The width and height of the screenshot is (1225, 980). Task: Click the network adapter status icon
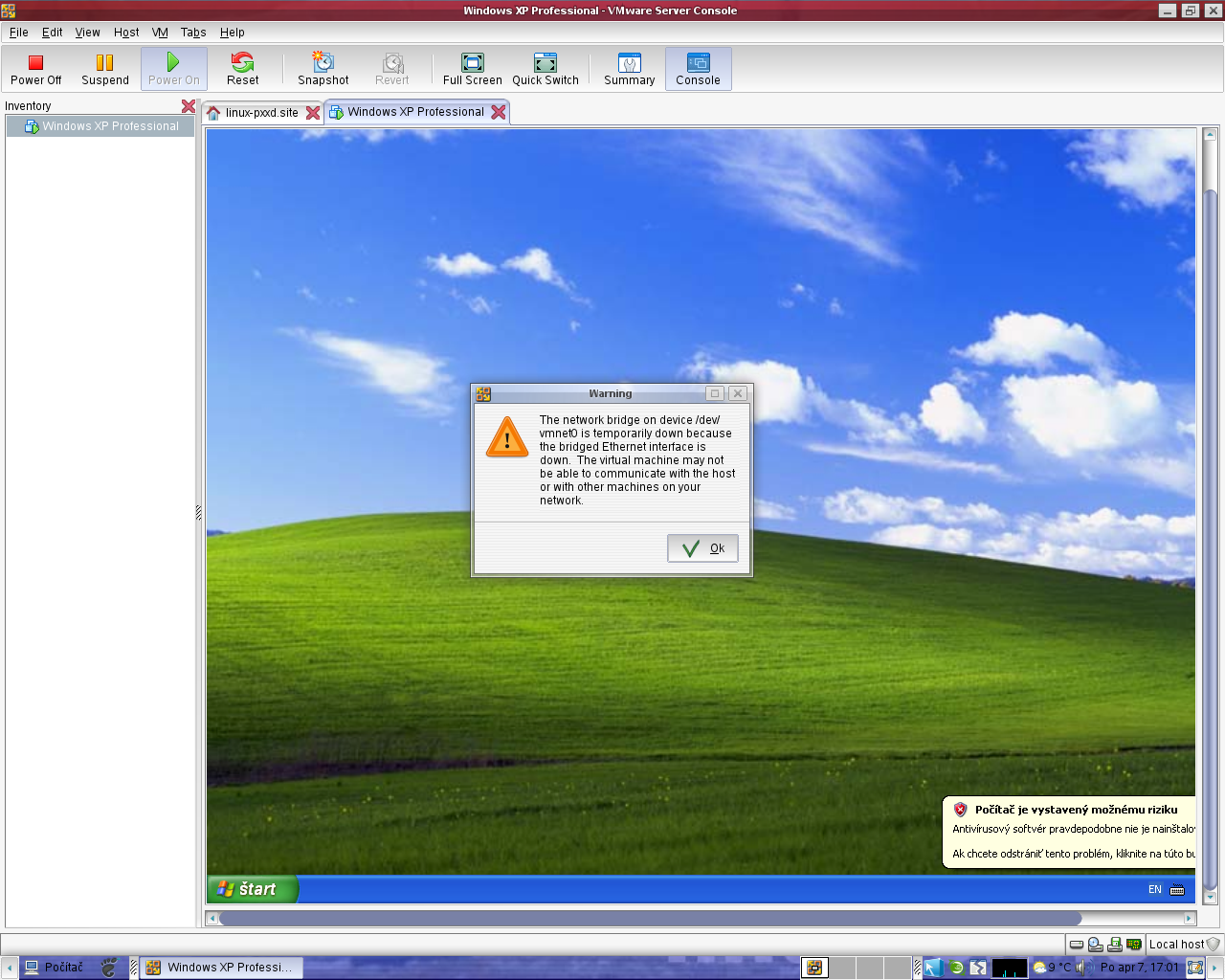point(1134,945)
